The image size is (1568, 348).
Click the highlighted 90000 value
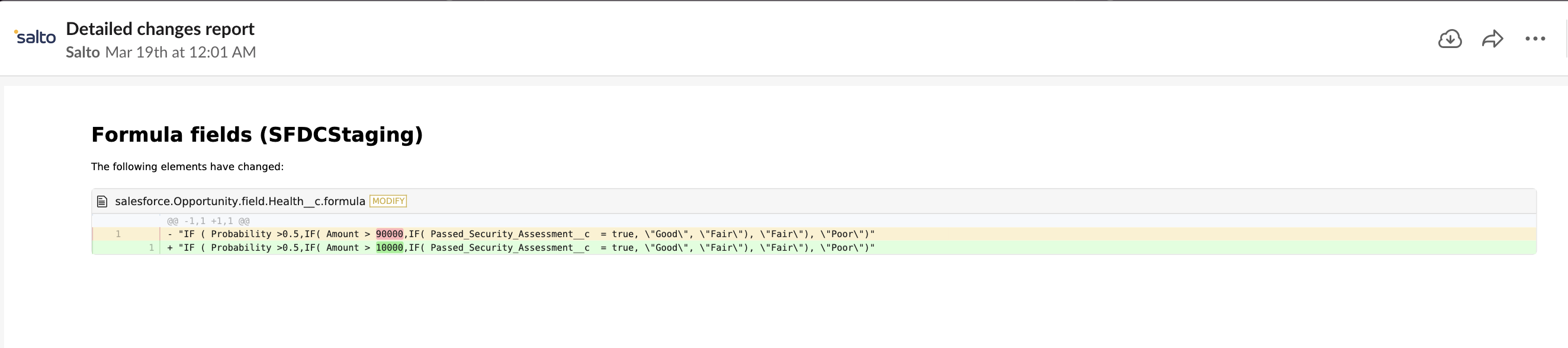[x=390, y=234]
